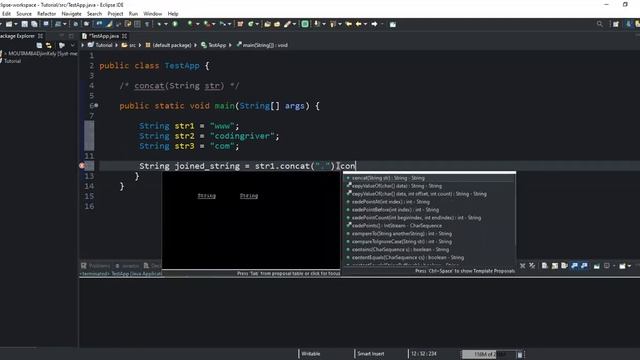Click the New Java Class toolbar icon
Image resolution: width=640 pixels, height=360 pixels.
(251, 24)
